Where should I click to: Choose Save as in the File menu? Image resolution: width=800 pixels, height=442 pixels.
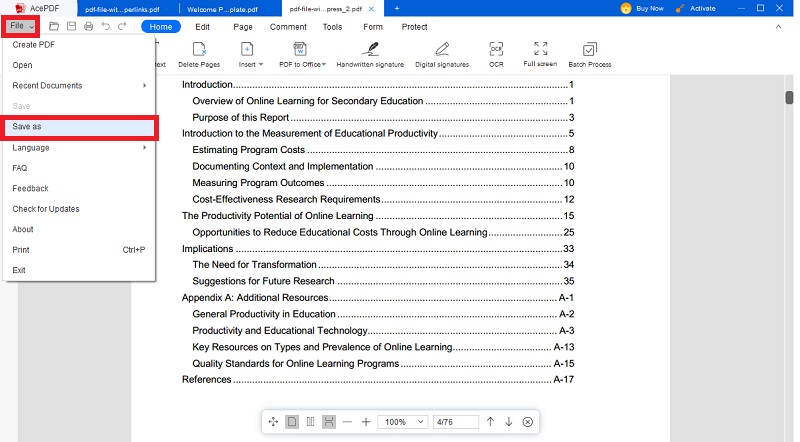[79, 127]
